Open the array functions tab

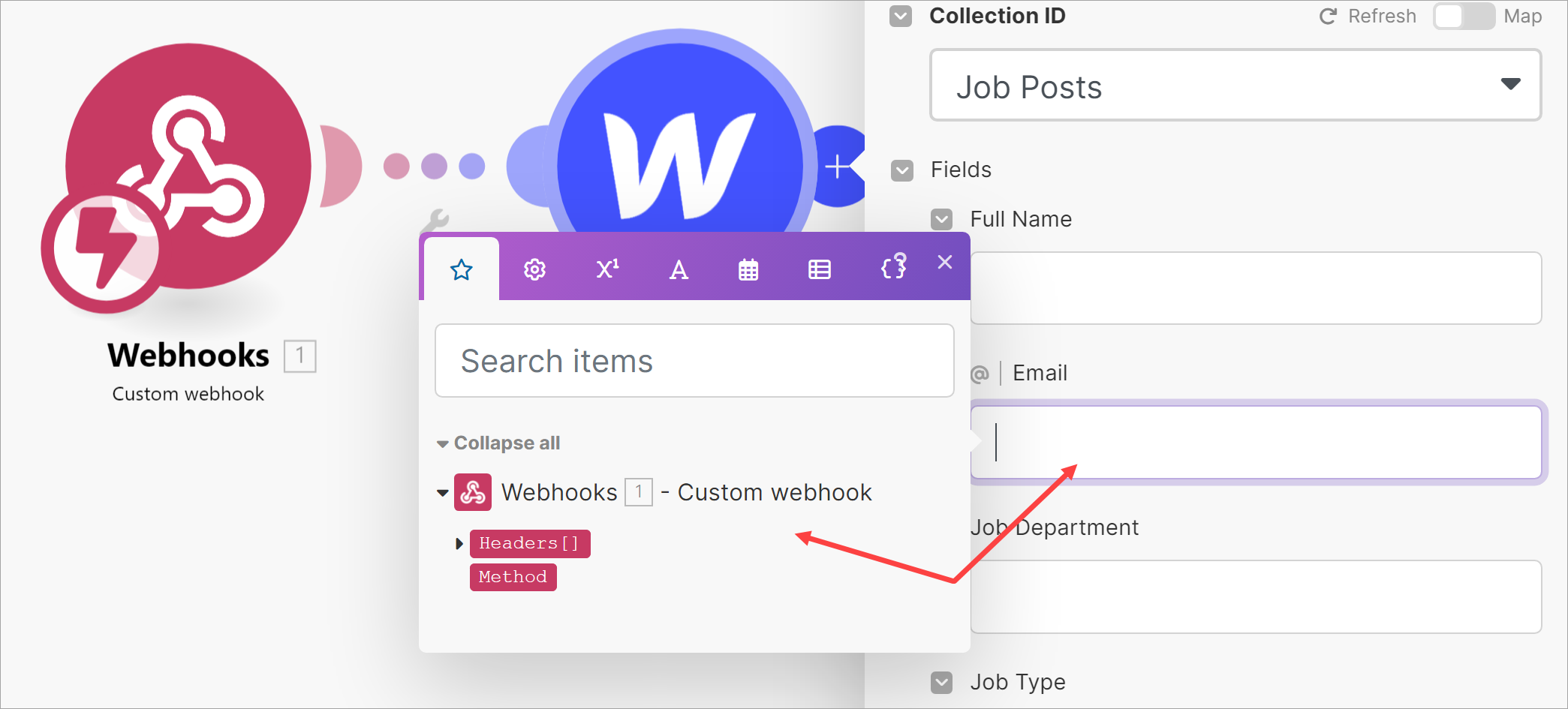[x=820, y=269]
